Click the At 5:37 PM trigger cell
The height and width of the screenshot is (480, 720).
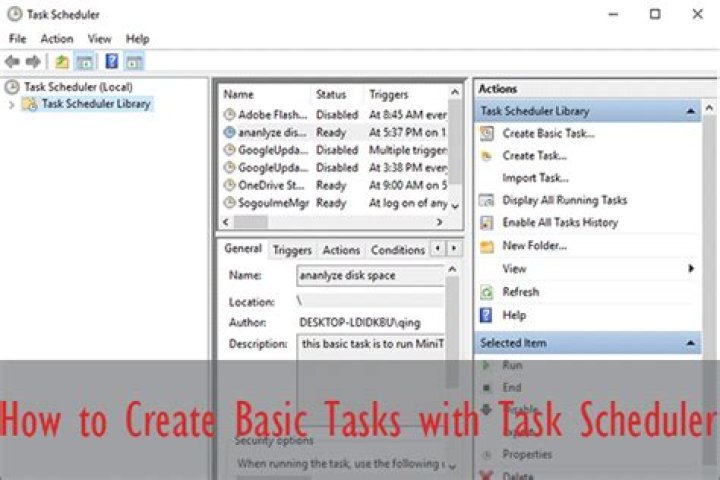tap(407, 132)
